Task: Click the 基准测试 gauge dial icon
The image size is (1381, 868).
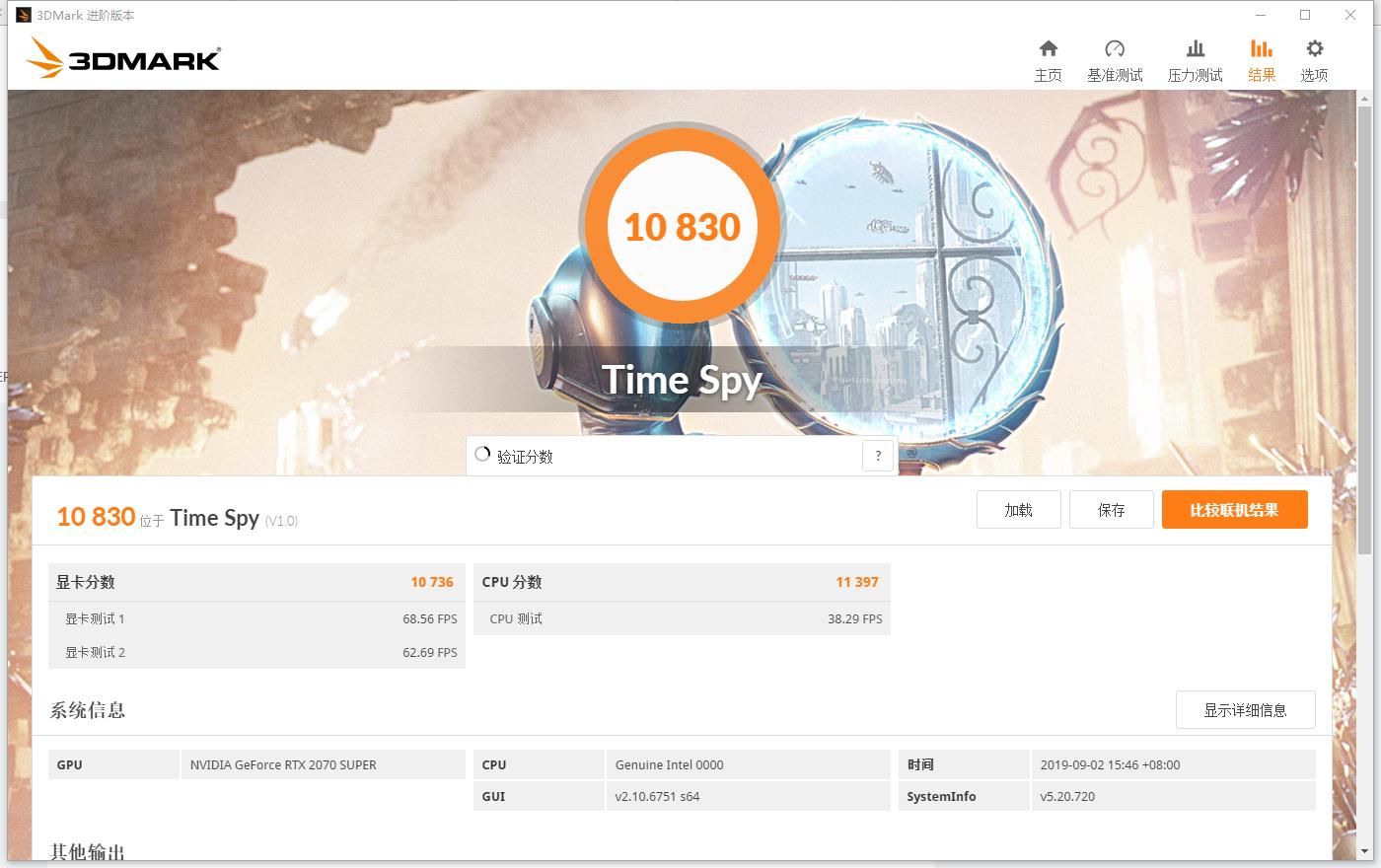Action: point(1115,48)
